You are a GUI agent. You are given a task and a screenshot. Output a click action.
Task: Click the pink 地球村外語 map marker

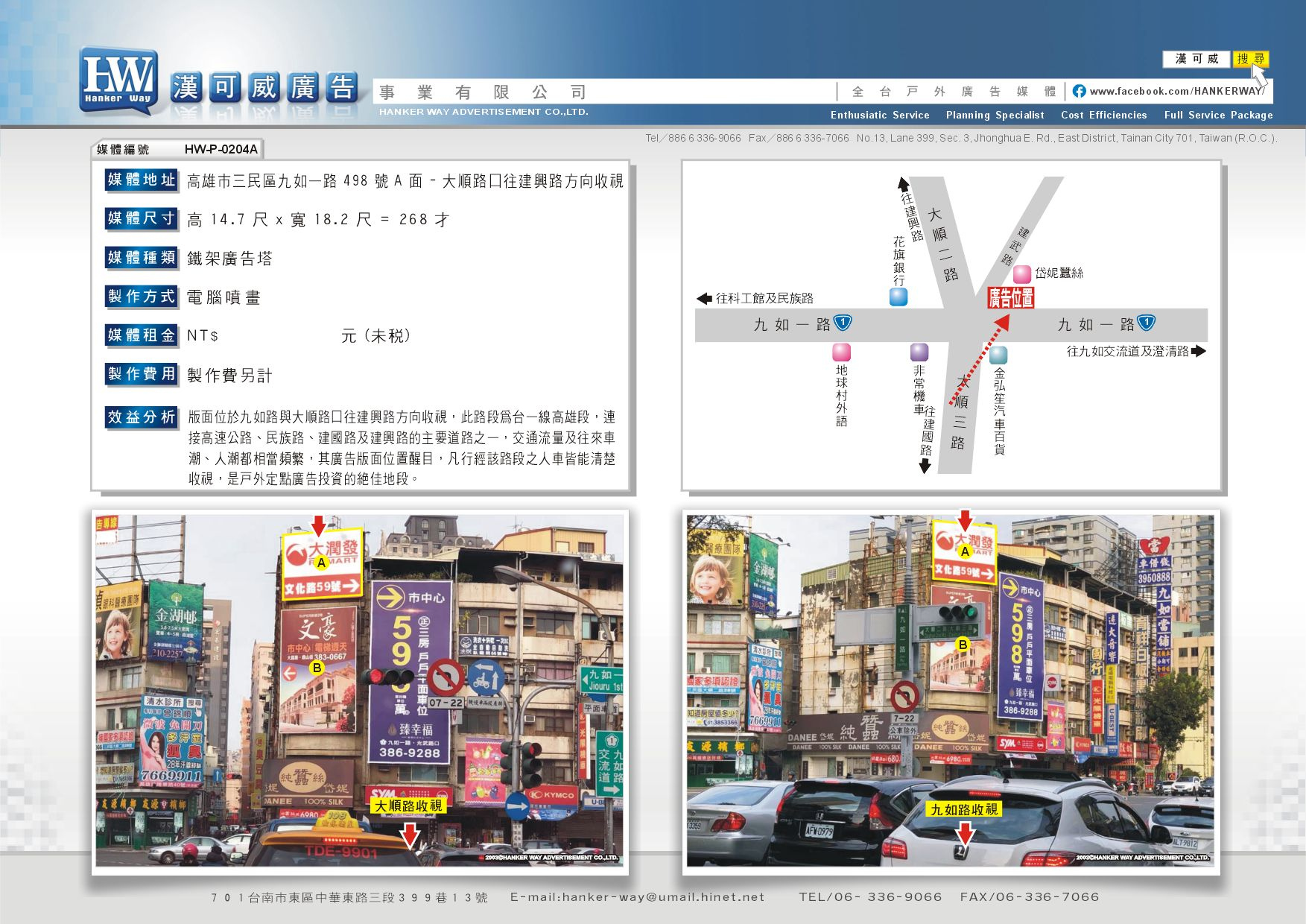841,352
